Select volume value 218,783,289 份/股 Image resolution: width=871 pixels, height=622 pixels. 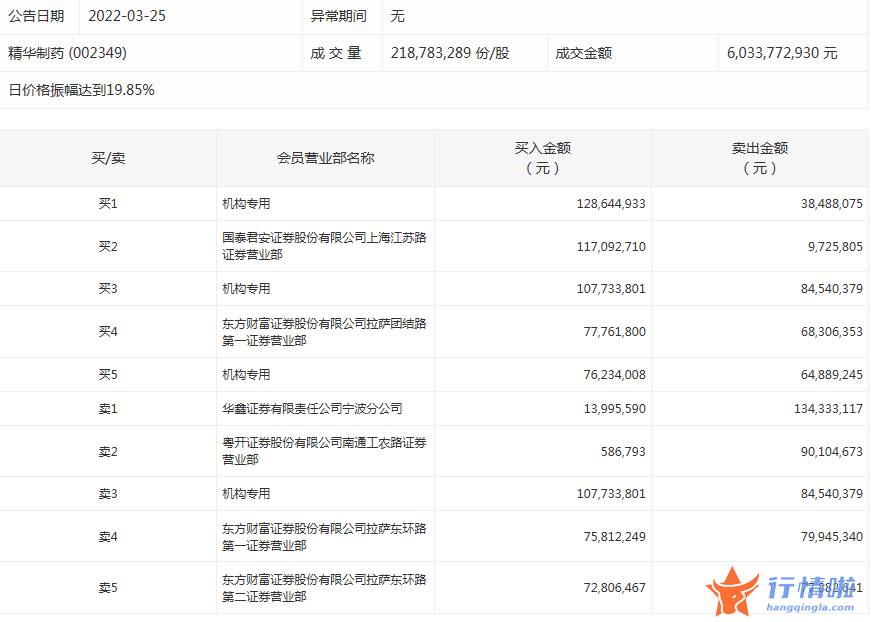tap(450, 53)
